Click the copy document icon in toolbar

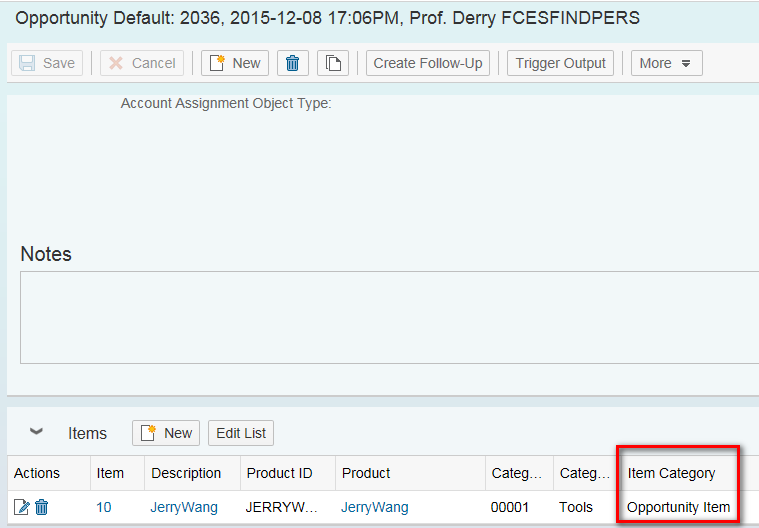pos(333,63)
